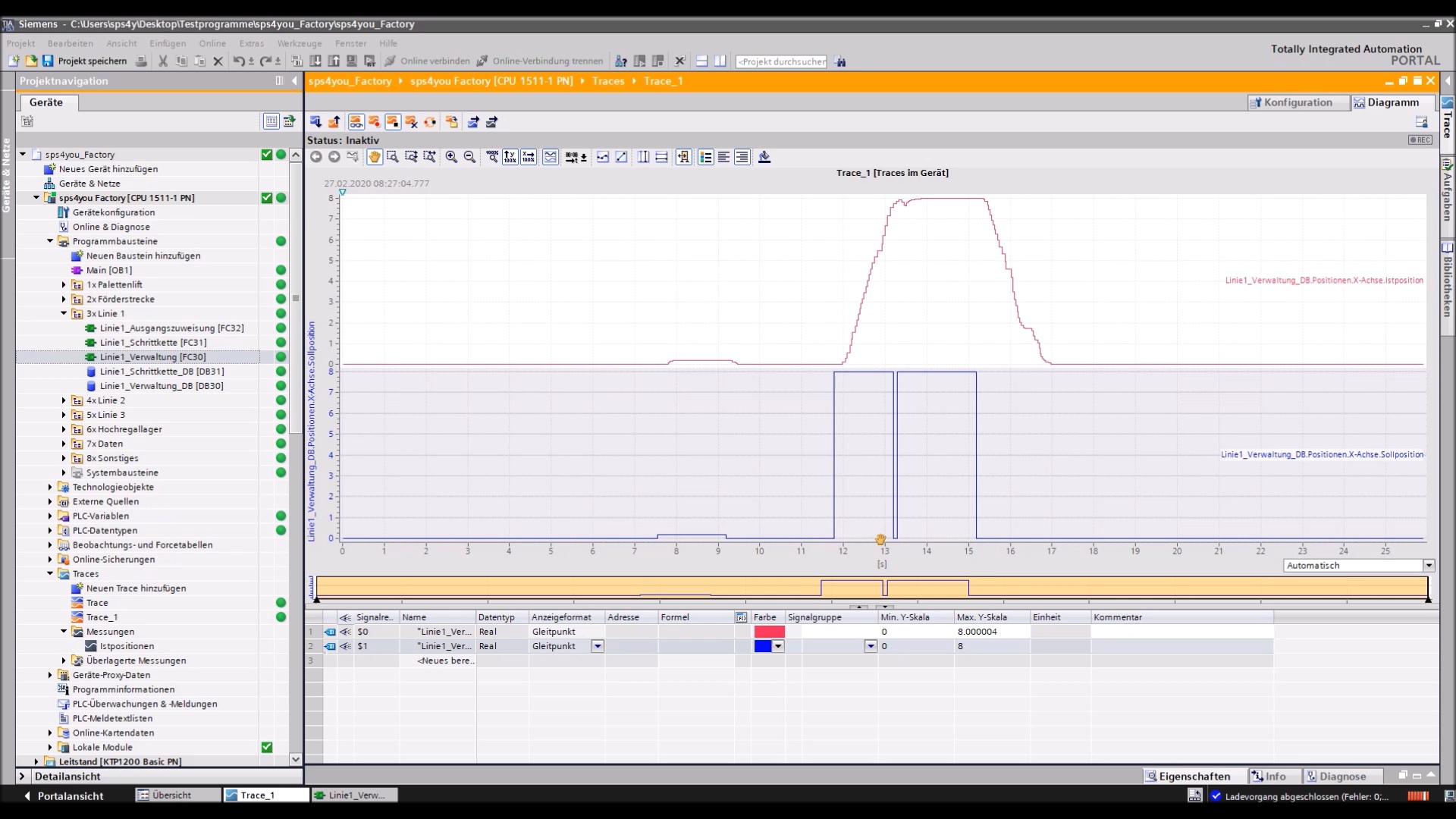Image resolution: width=1456 pixels, height=819 pixels.
Task: Open the Automatisch dropdown below the chart
Action: [1429, 566]
